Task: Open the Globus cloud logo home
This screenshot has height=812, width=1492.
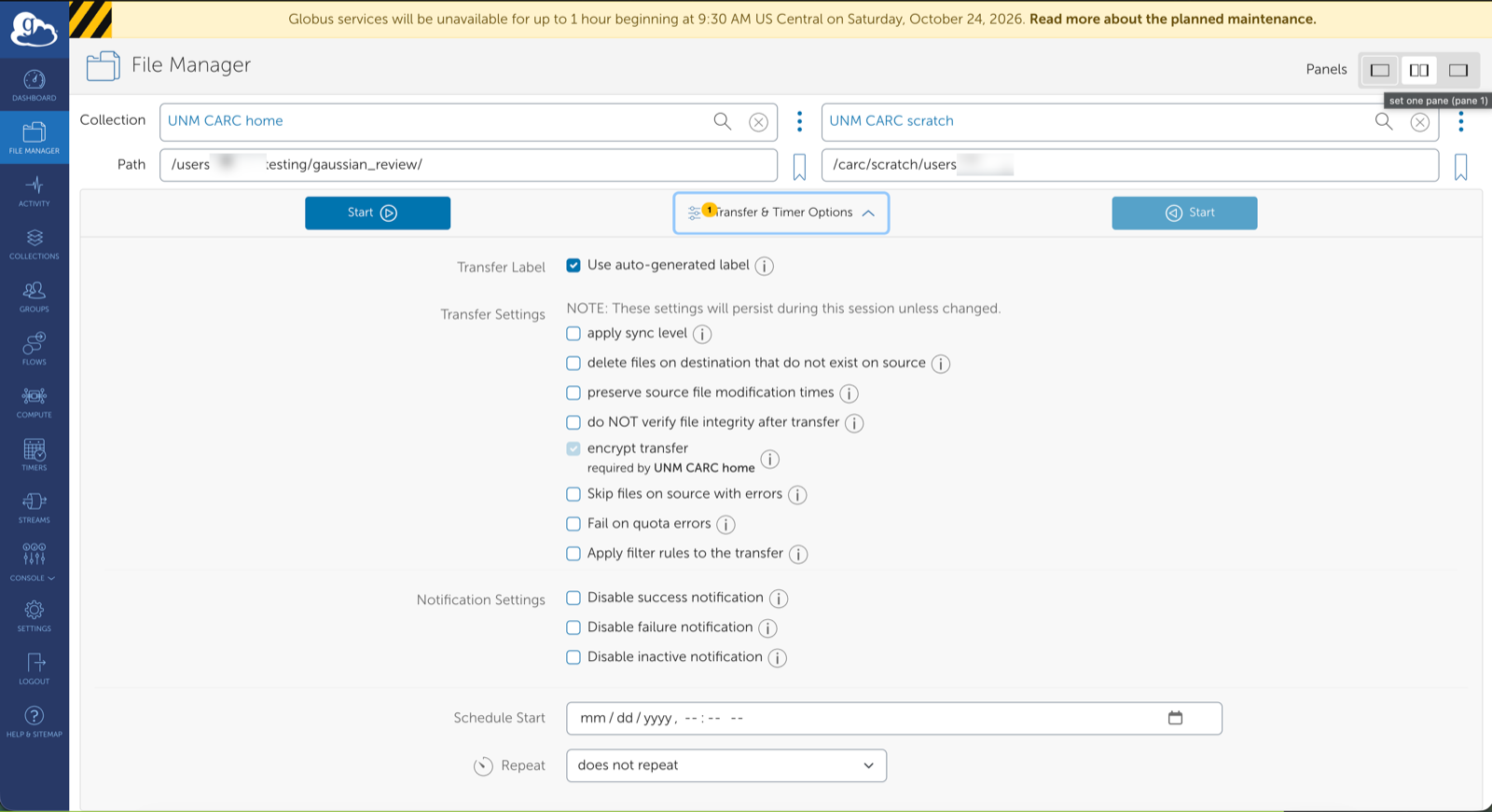Action: pyautogui.click(x=34, y=28)
